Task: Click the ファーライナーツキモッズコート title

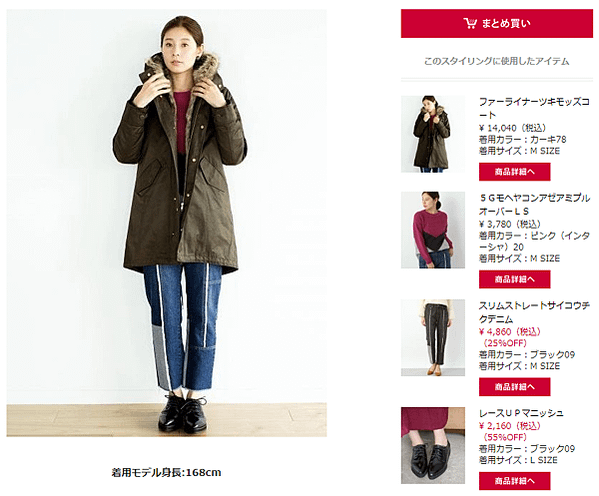Action: tap(534, 109)
